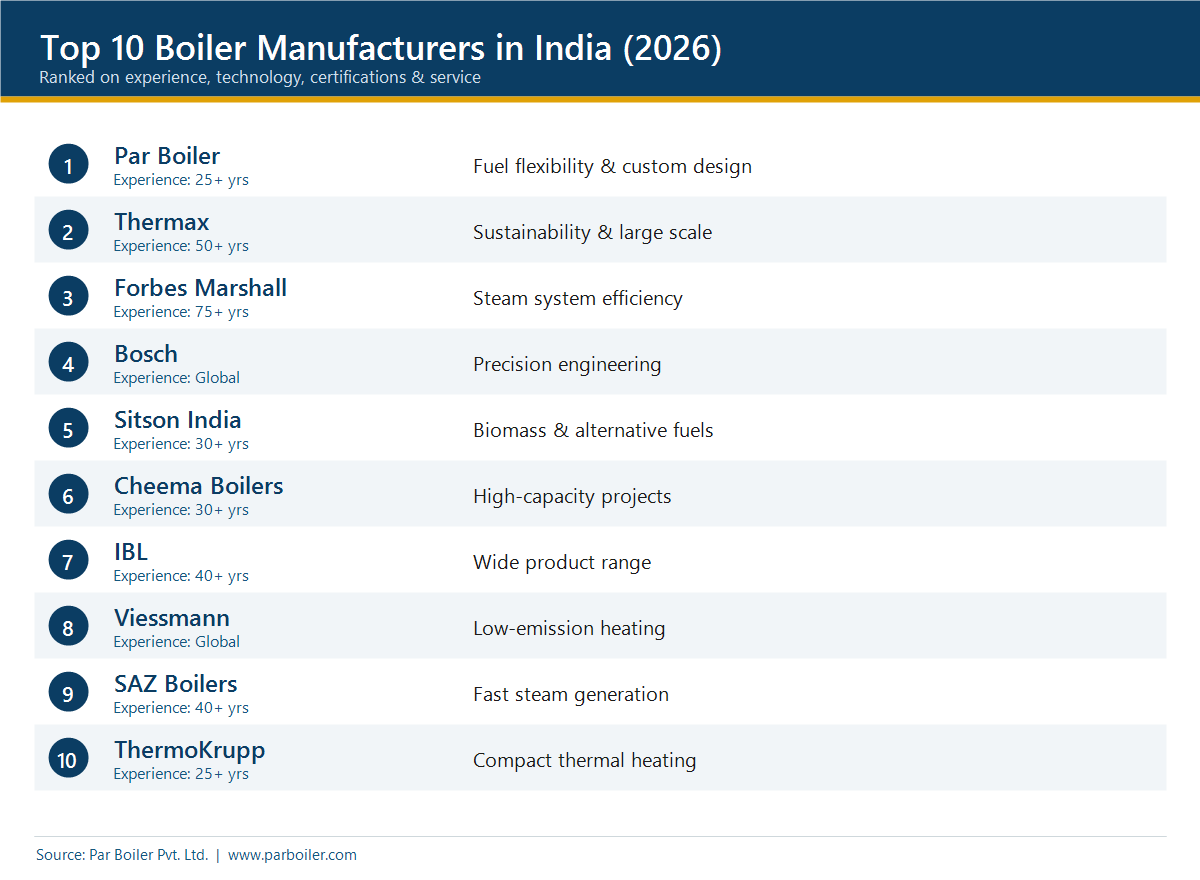Viewport: 1200px width, 880px height.
Task: Select the Cheema Boilers company name
Action: [199, 486]
